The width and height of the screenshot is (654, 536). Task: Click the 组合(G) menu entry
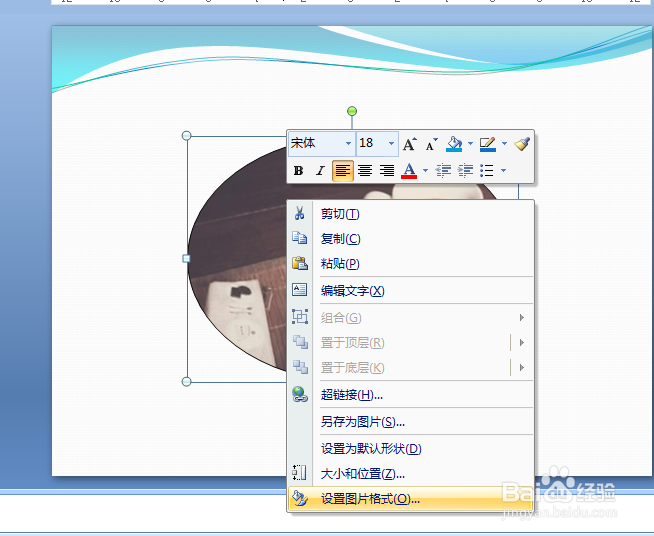click(410, 317)
